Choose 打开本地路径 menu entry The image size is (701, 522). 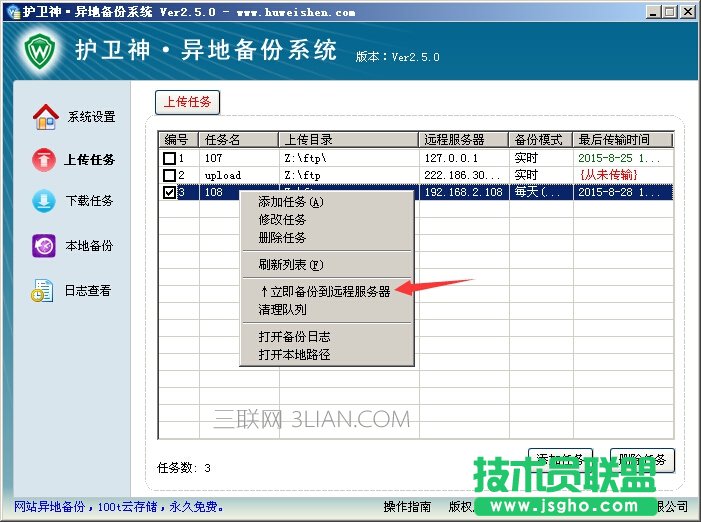(294, 354)
